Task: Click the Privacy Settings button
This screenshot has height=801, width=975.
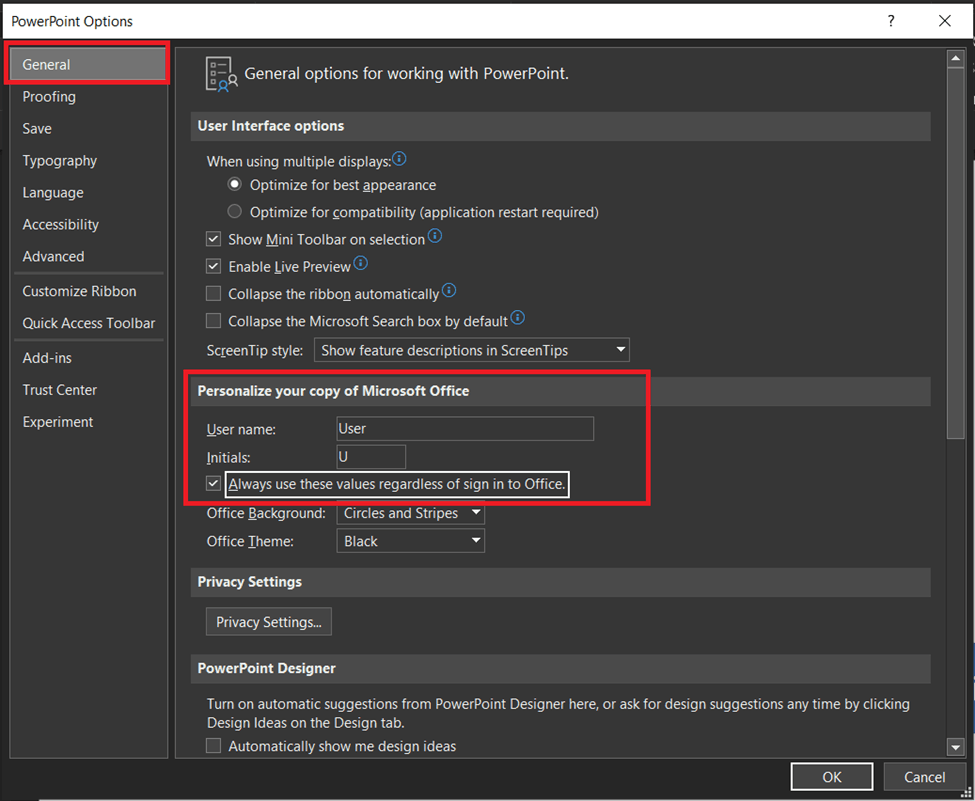Action: coord(269,622)
